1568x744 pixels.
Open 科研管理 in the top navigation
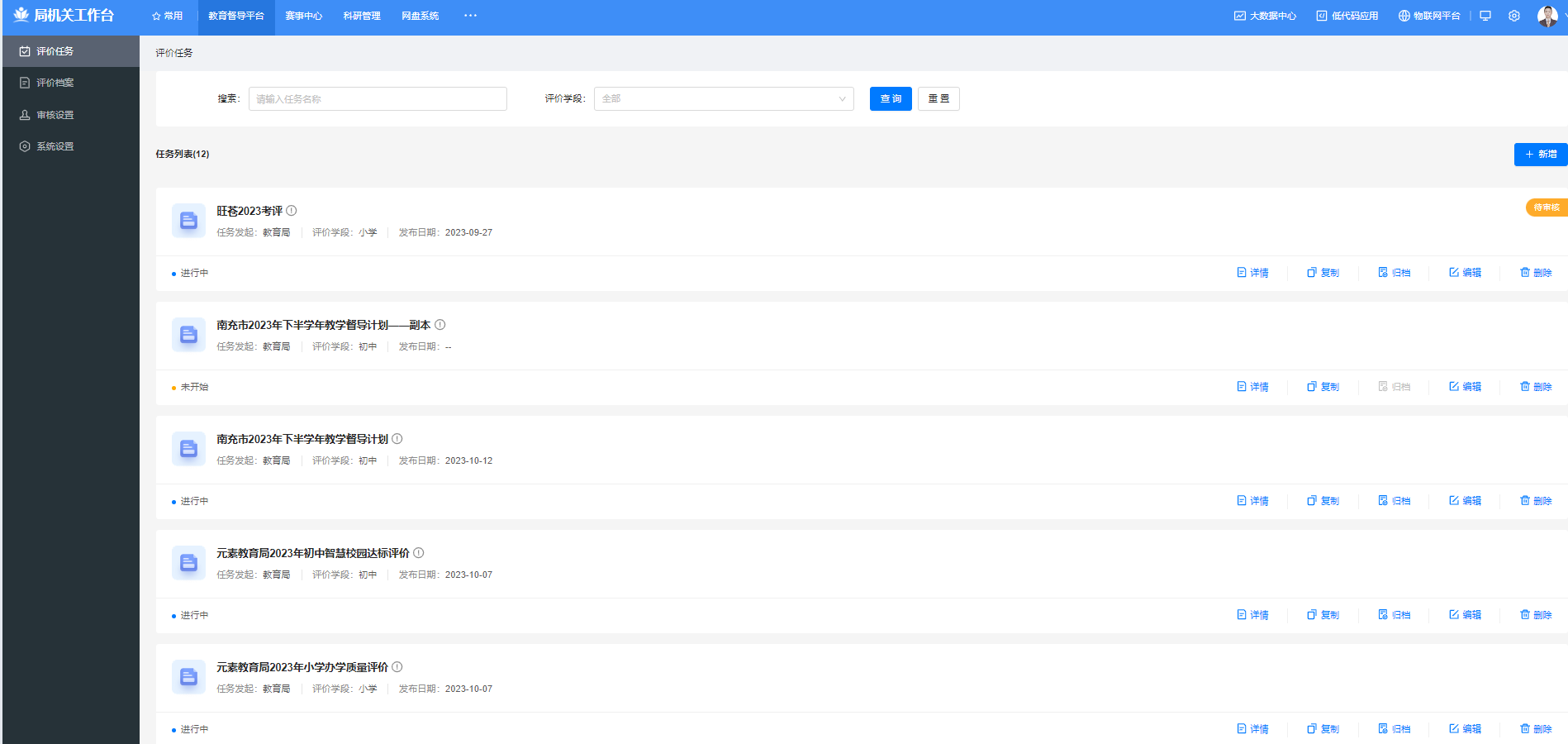click(362, 16)
